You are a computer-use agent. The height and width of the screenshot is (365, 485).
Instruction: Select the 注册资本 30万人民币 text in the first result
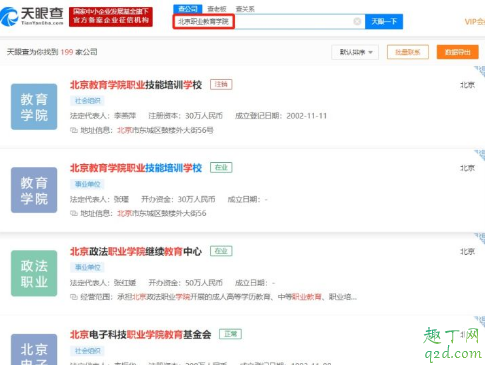(x=185, y=116)
